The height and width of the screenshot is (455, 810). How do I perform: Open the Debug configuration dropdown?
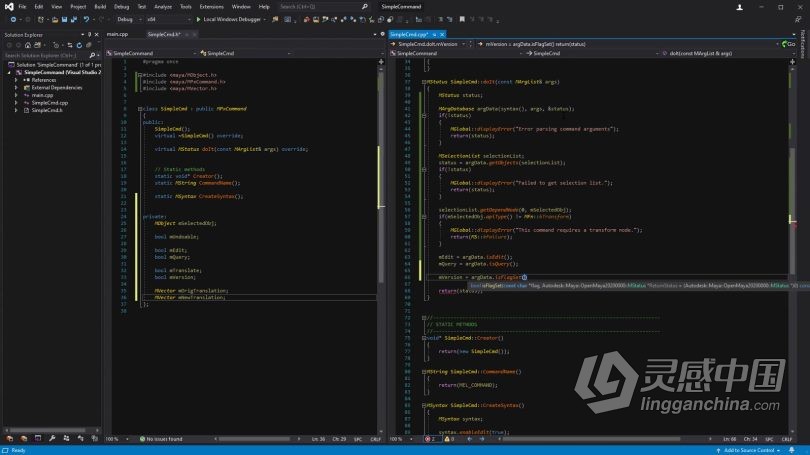coord(128,20)
